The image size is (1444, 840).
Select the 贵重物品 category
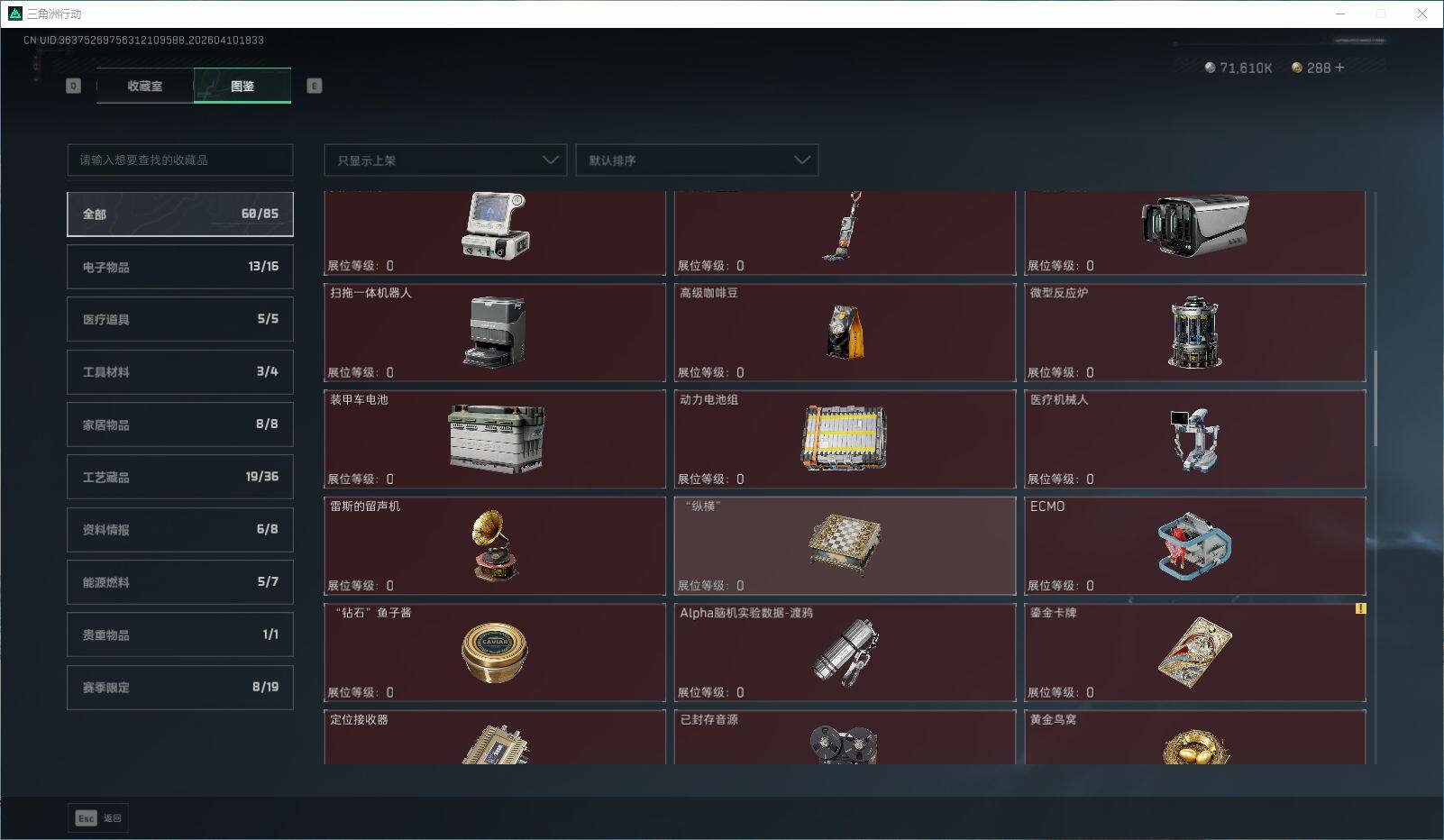click(x=180, y=635)
